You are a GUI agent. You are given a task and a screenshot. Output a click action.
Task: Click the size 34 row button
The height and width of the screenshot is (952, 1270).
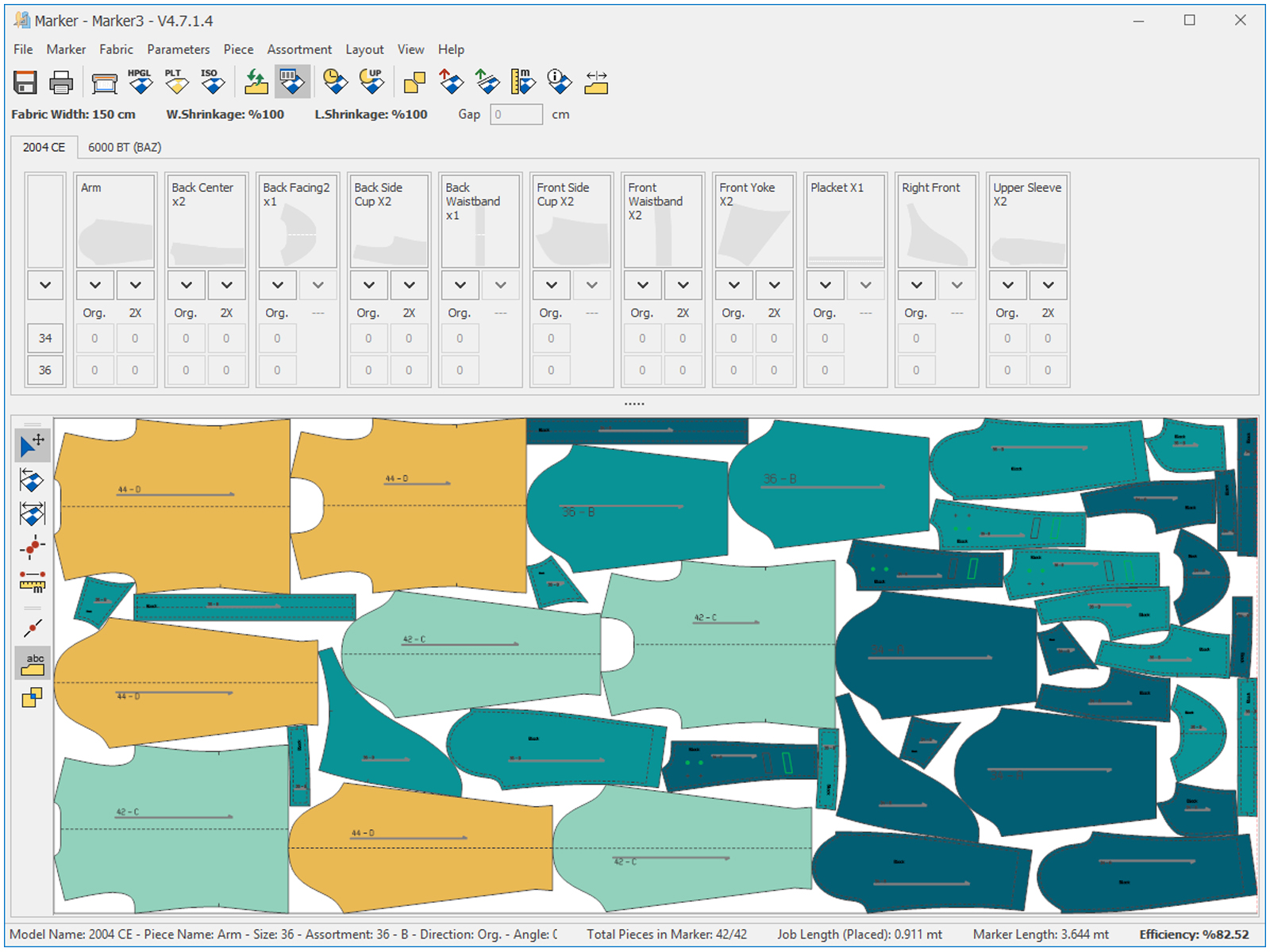[x=45, y=338]
